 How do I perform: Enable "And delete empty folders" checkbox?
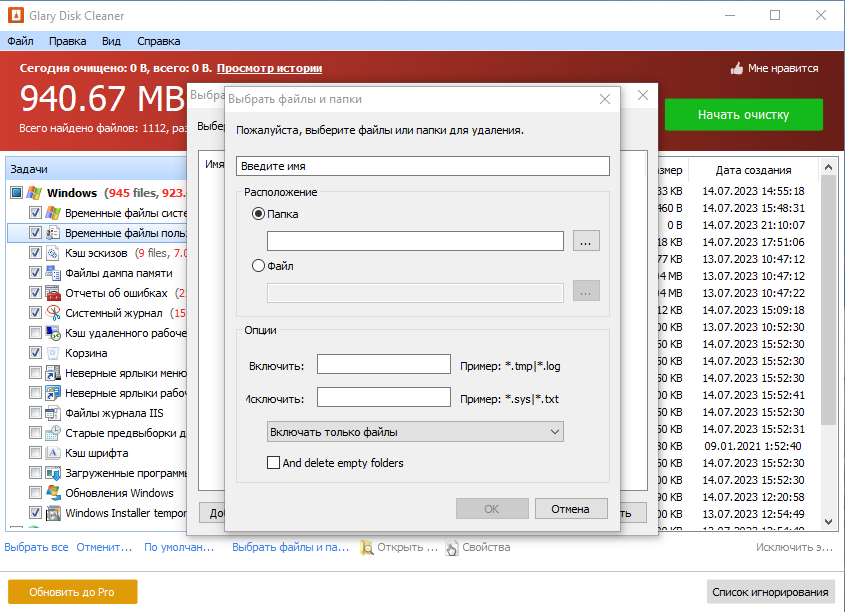pyautogui.click(x=273, y=463)
